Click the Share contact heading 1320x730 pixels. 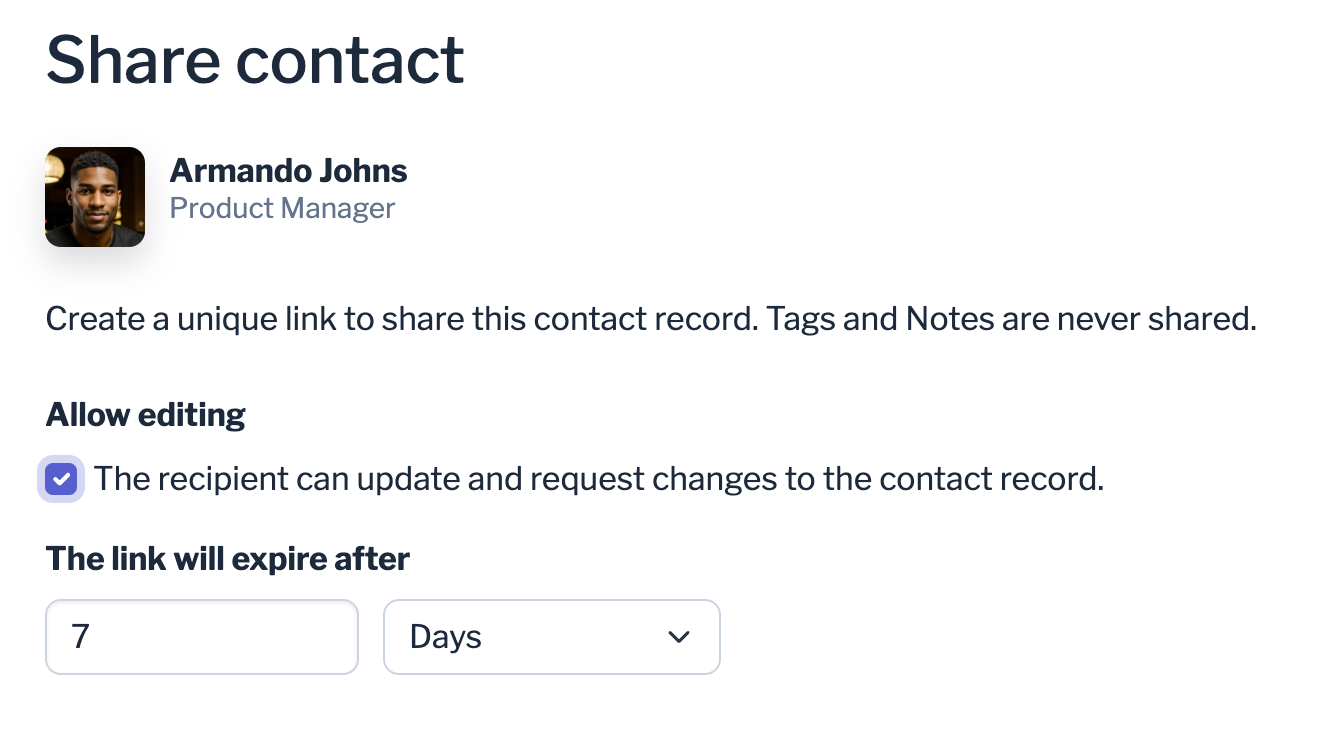254,60
